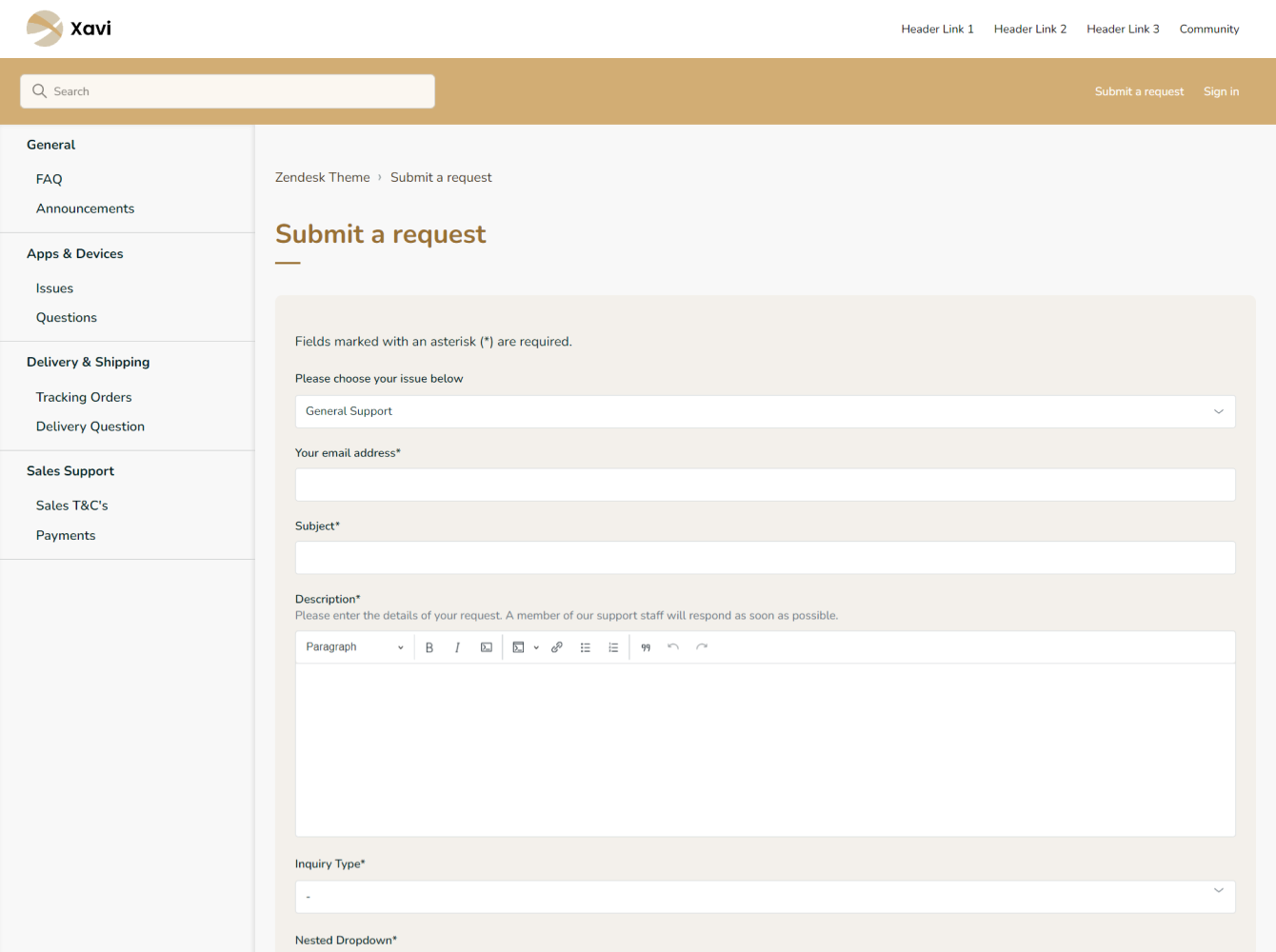Viewport: 1276px width, 952px height.
Task: Insert a block quote
Action: [x=646, y=647]
